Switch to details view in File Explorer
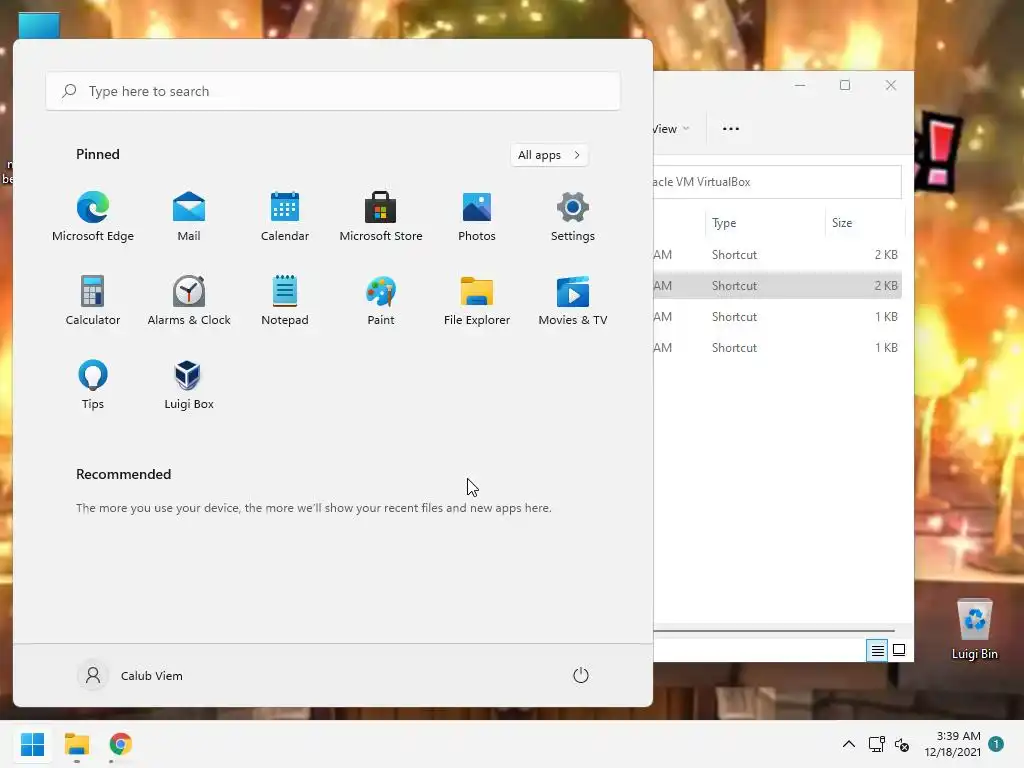Image resolution: width=1024 pixels, height=768 pixels. [x=877, y=650]
